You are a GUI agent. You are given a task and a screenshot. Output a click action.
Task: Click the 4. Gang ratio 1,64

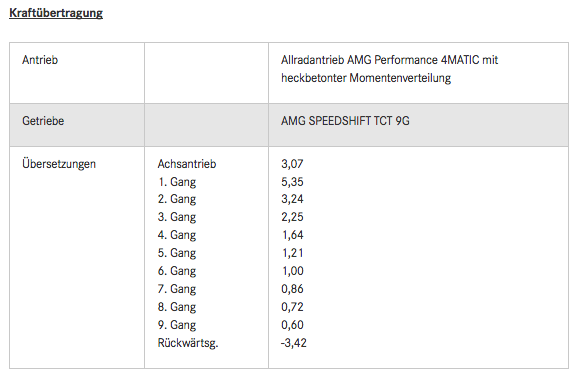(x=292, y=235)
